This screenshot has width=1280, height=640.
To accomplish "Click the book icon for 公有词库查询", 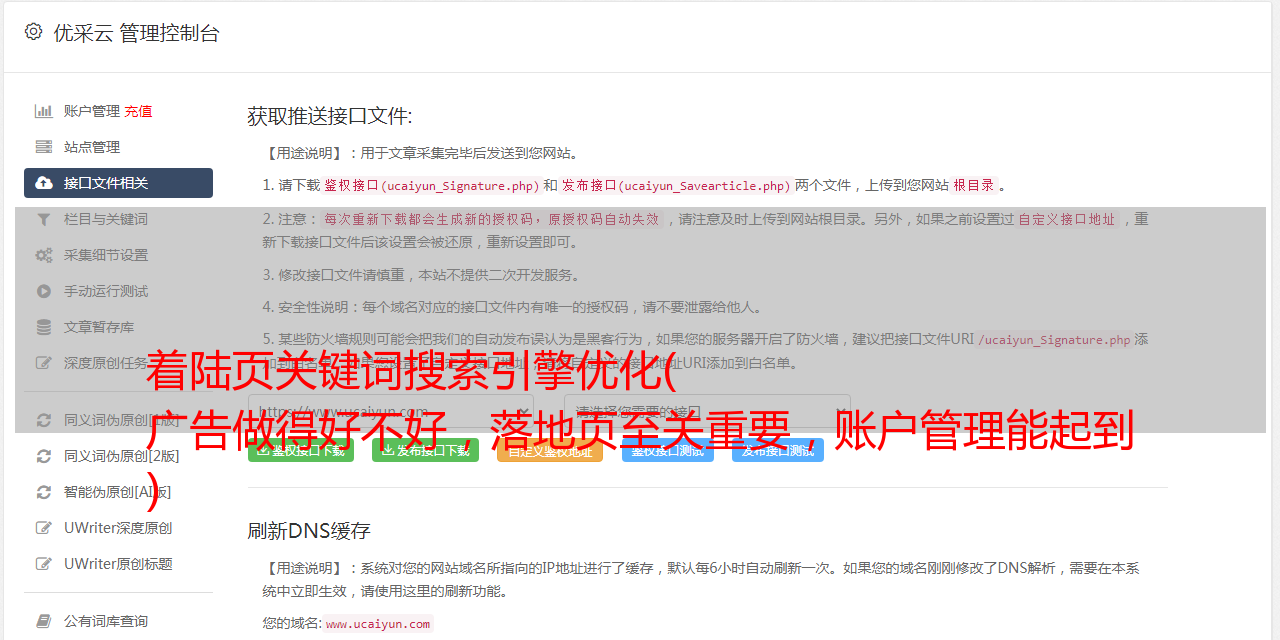I will point(44,621).
